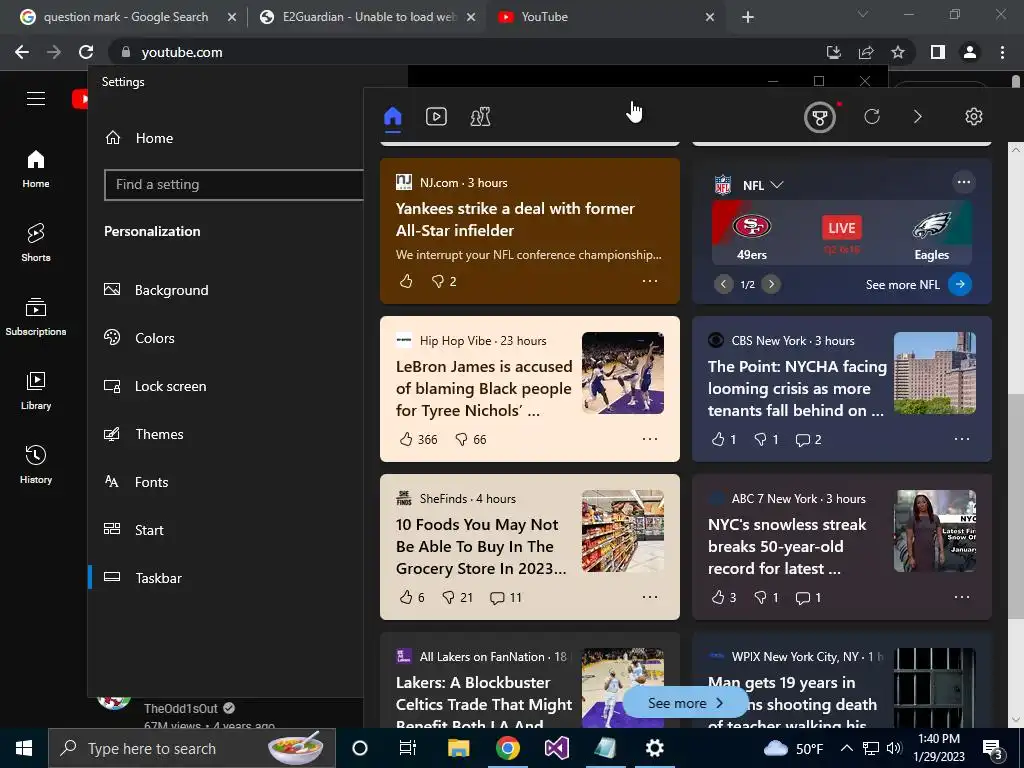
Task: Open more options on Yankees article card
Action: pyautogui.click(x=650, y=281)
